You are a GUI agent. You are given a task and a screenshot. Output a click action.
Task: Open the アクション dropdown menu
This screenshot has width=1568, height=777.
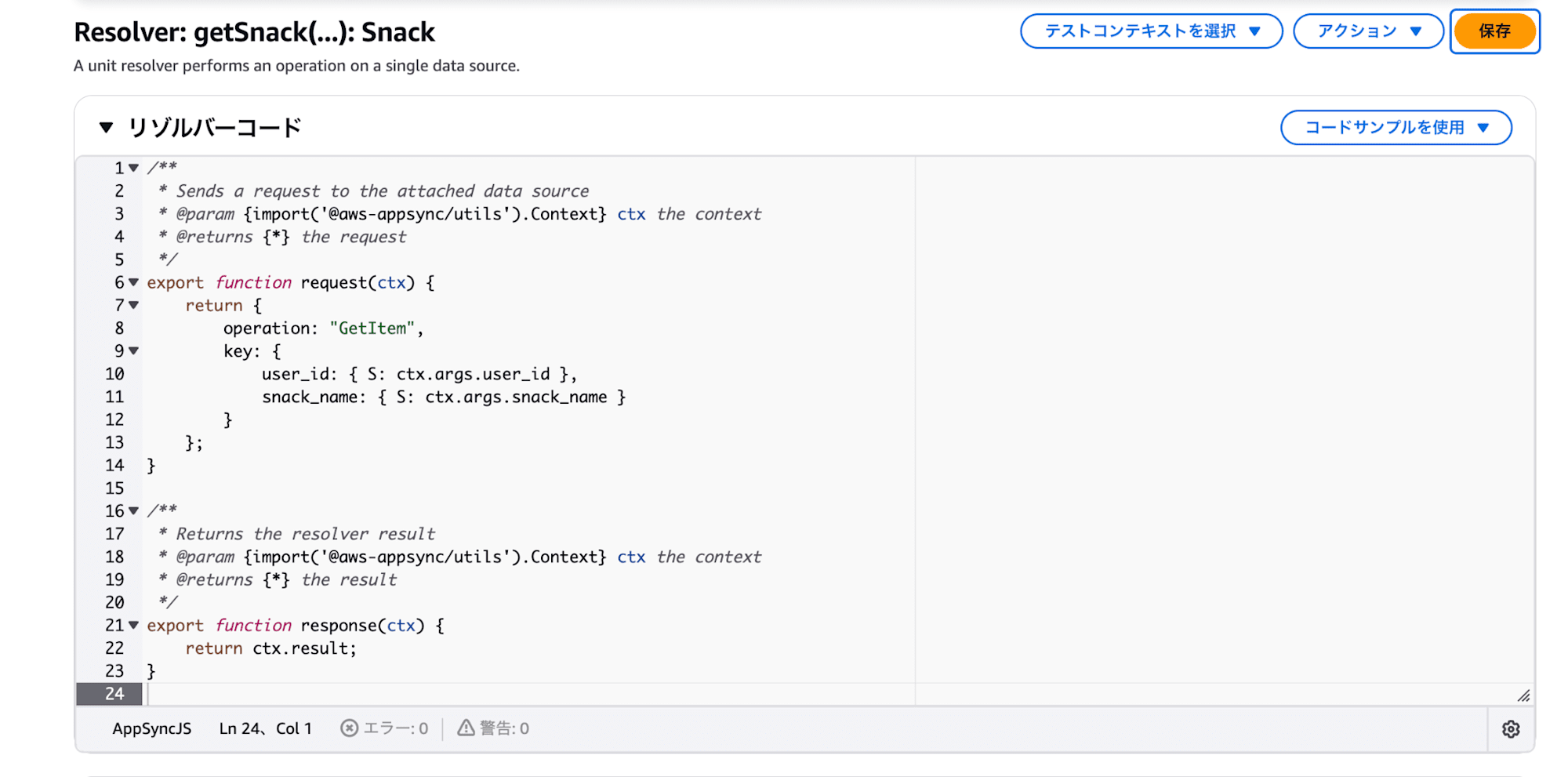[x=1368, y=31]
